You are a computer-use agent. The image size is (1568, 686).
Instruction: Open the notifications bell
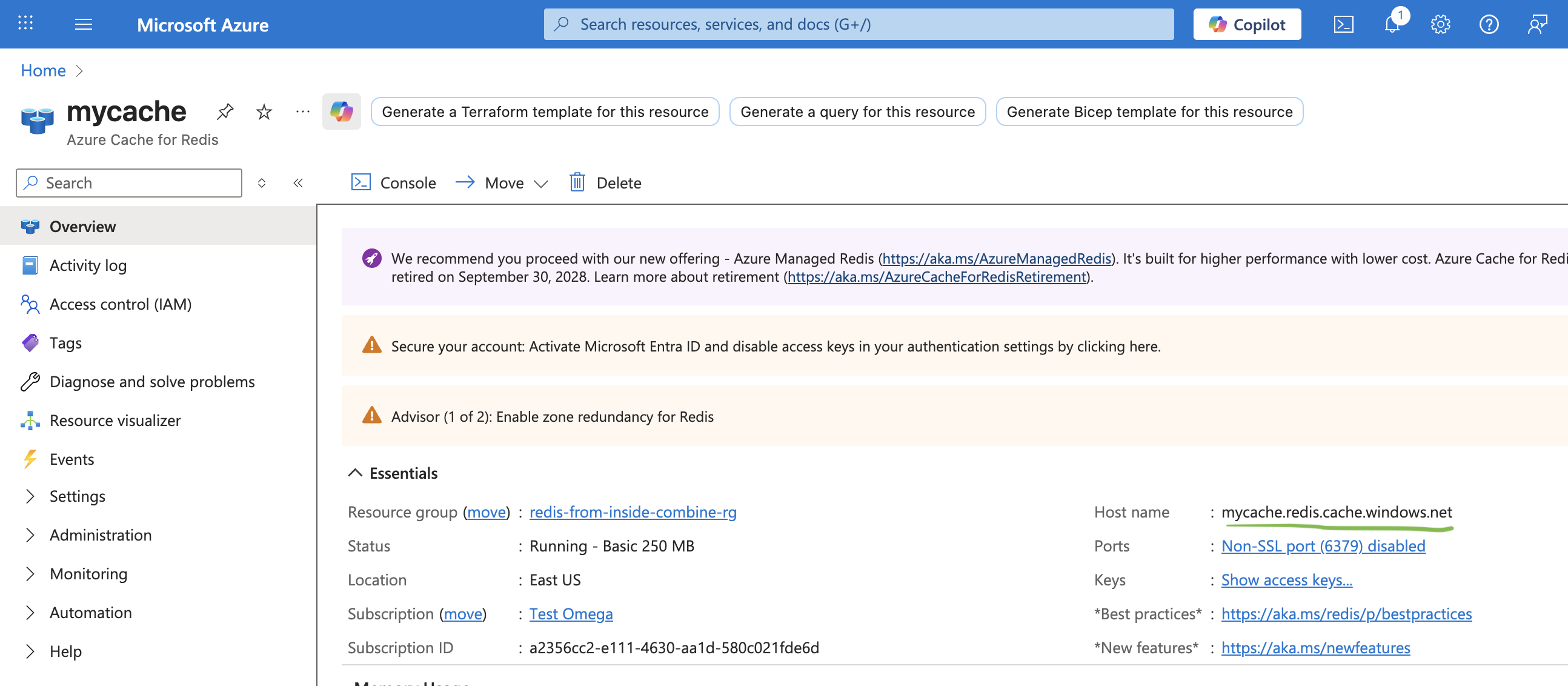point(1392,24)
